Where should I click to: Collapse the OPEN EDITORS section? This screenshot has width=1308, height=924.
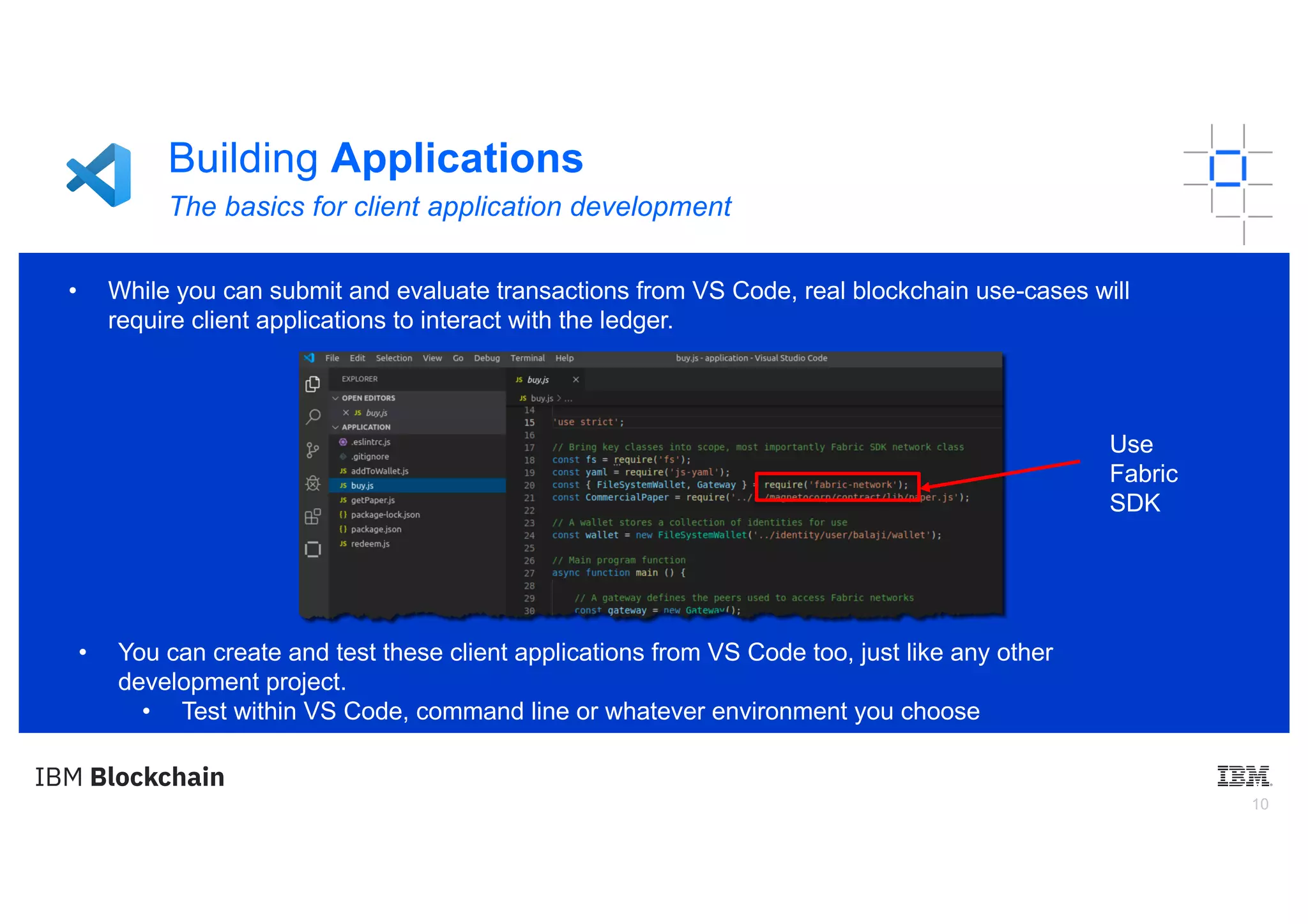tap(418, 398)
